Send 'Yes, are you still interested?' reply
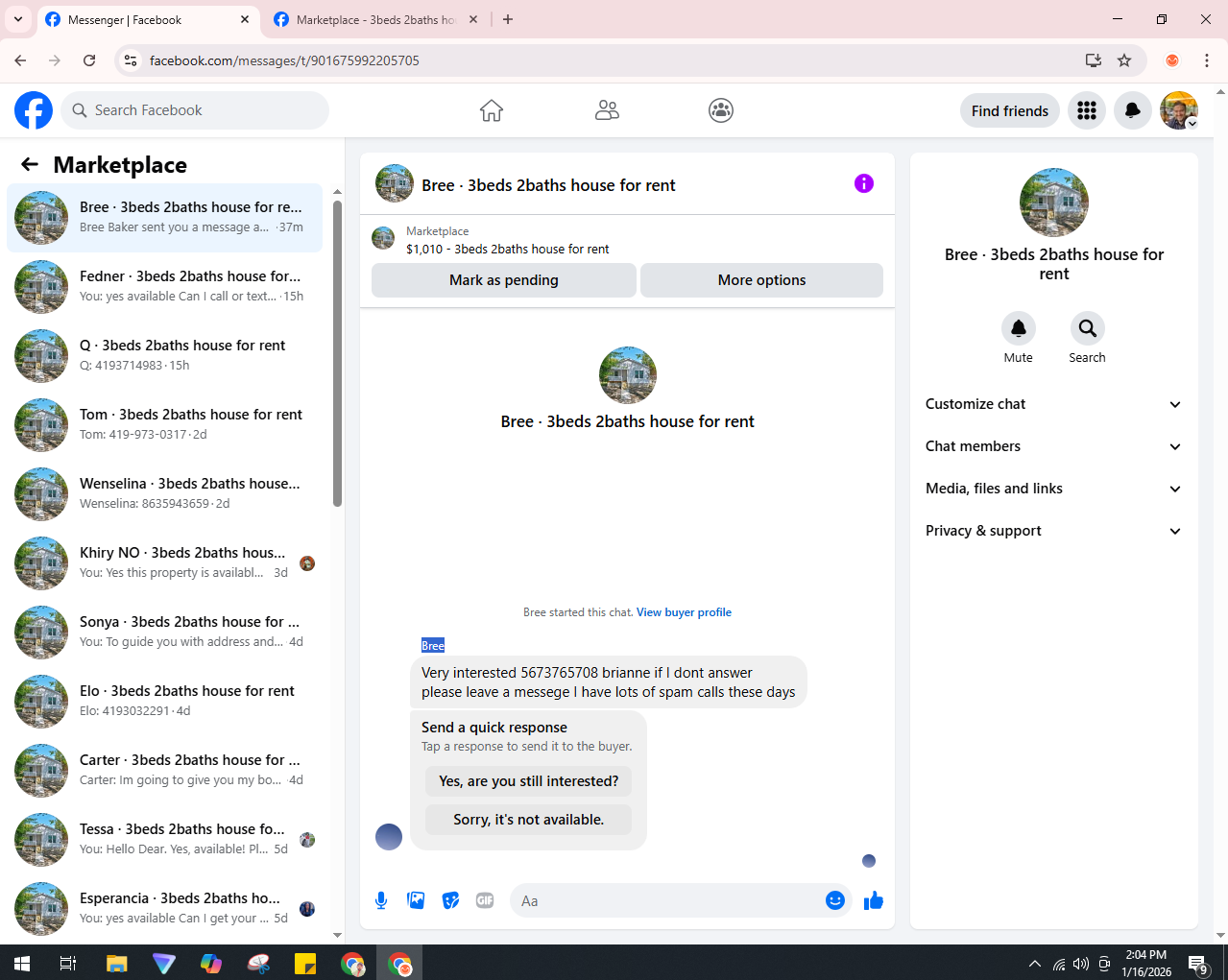Screen dimensions: 1228x980 click(529, 781)
